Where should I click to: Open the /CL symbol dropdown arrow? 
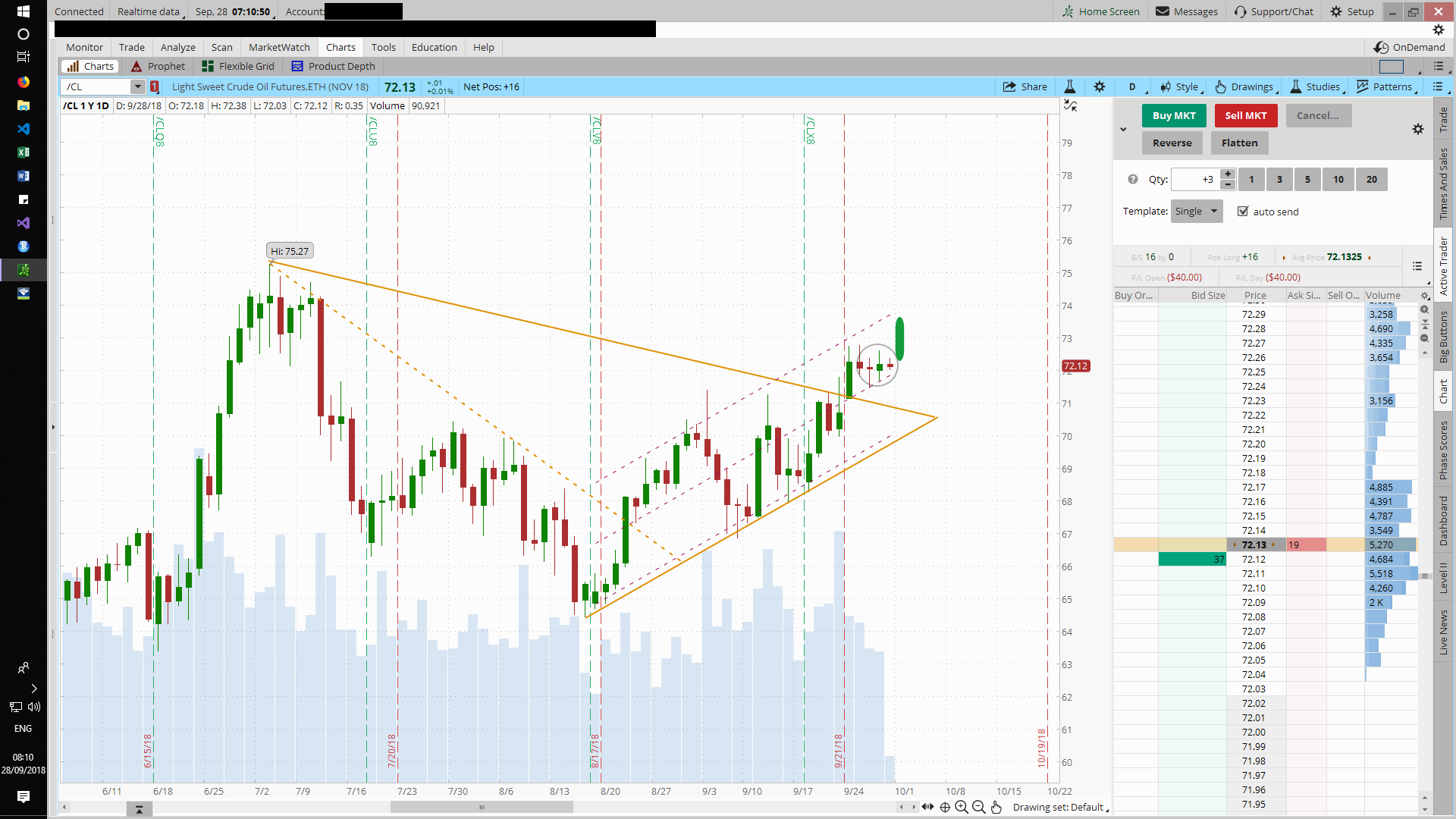pos(137,86)
